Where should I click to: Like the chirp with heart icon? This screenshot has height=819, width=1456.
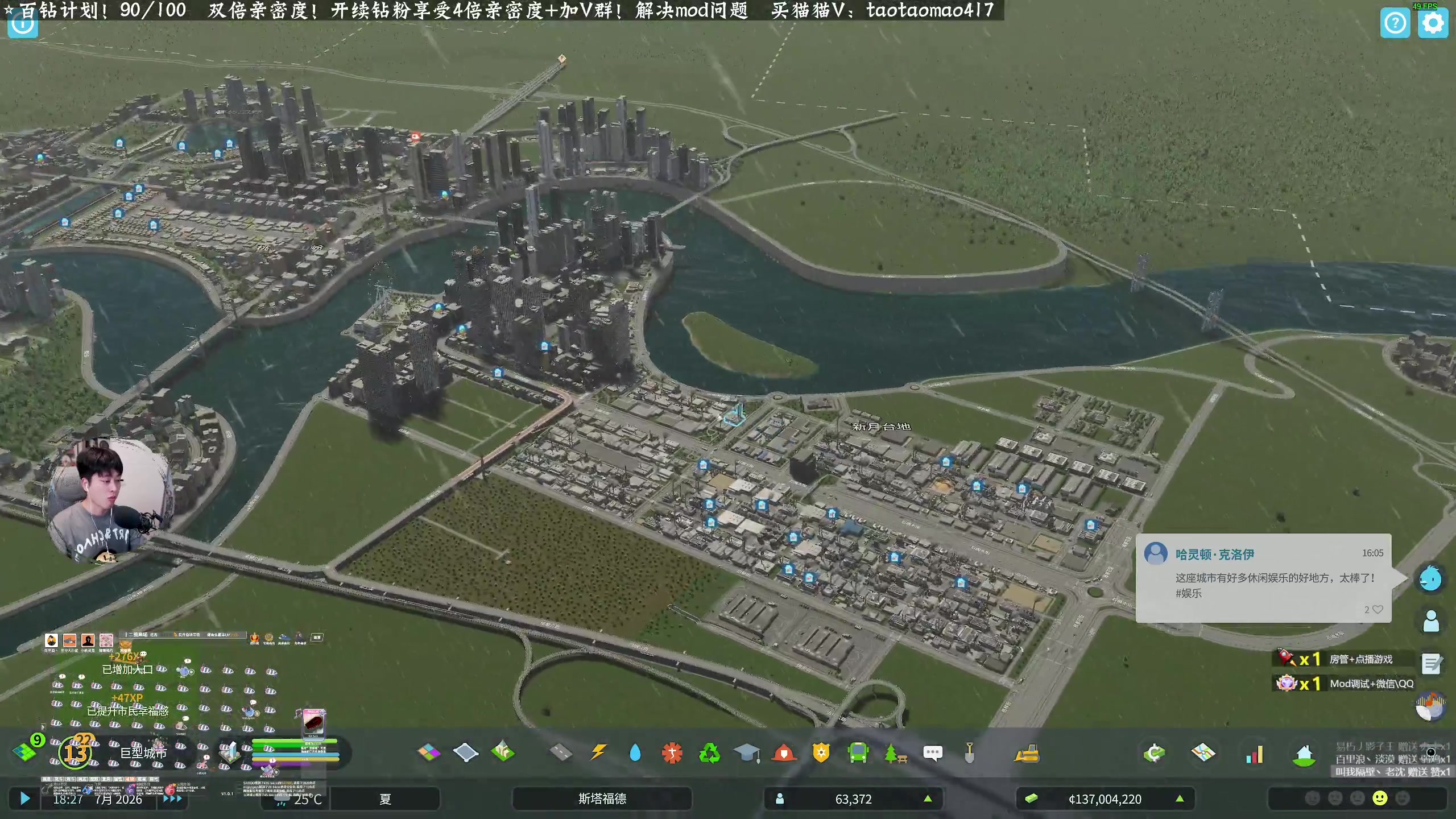[x=1378, y=609]
